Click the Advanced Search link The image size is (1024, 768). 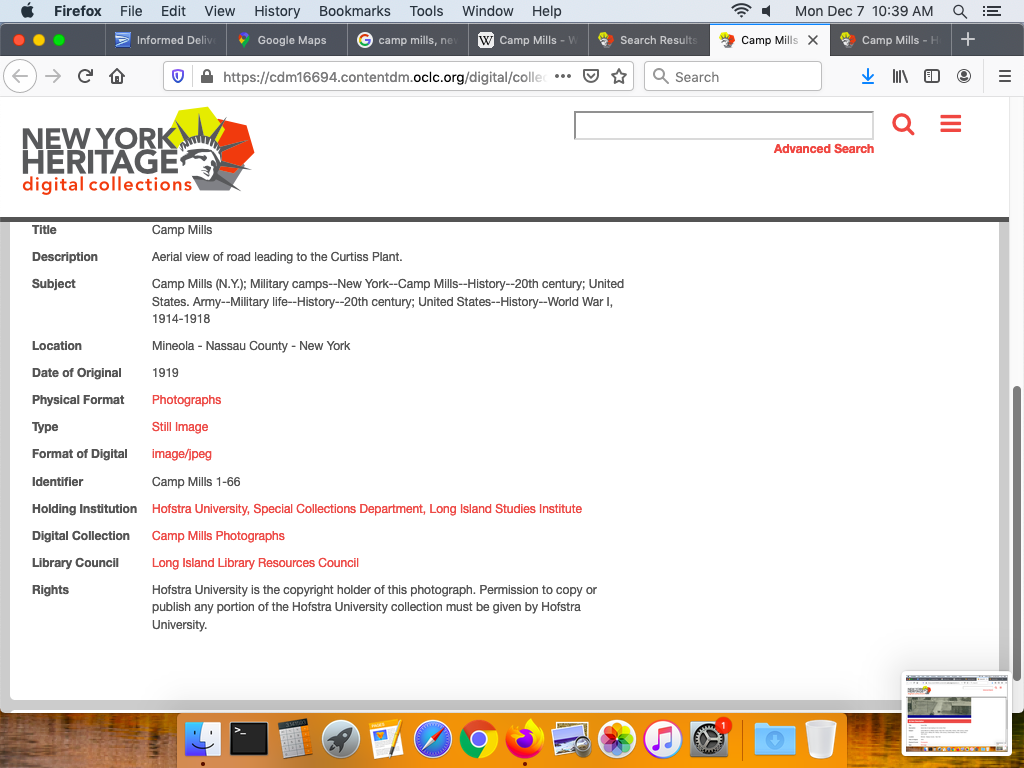pos(823,149)
